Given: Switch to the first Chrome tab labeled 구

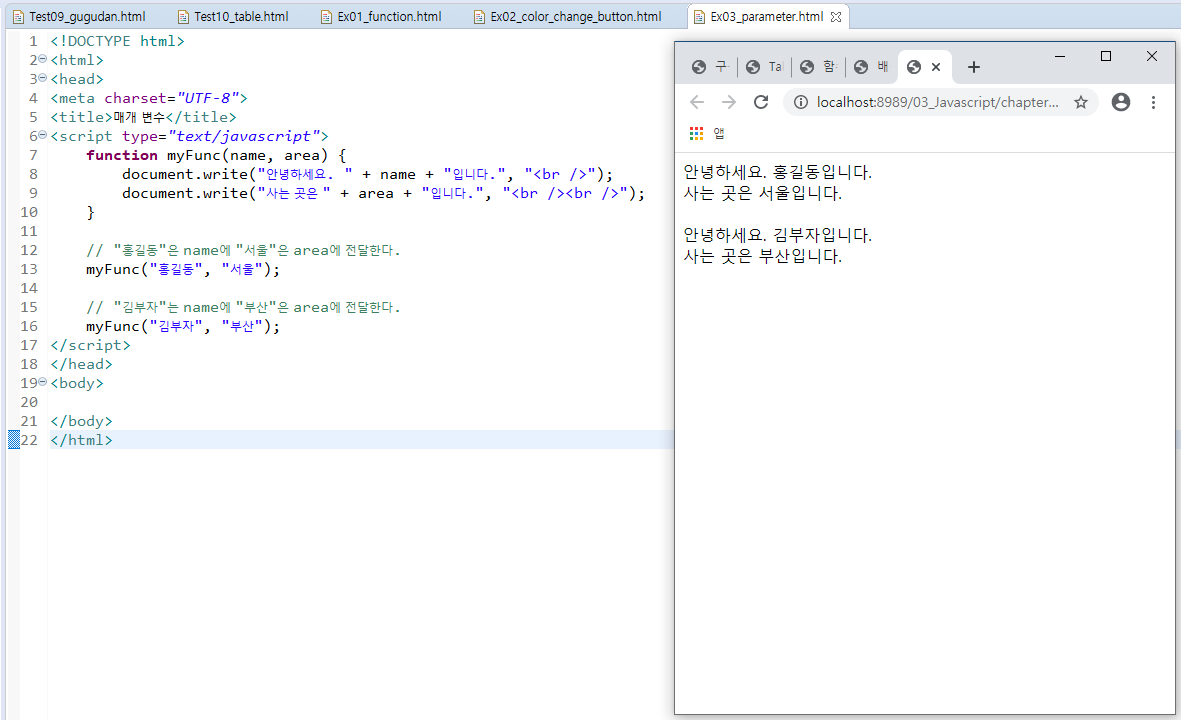Looking at the screenshot, I should coord(710,67).
